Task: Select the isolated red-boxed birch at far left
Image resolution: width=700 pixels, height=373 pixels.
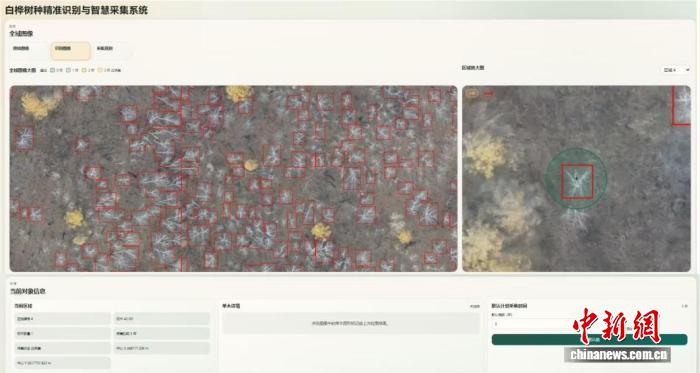Action: (x=24, y=137)
